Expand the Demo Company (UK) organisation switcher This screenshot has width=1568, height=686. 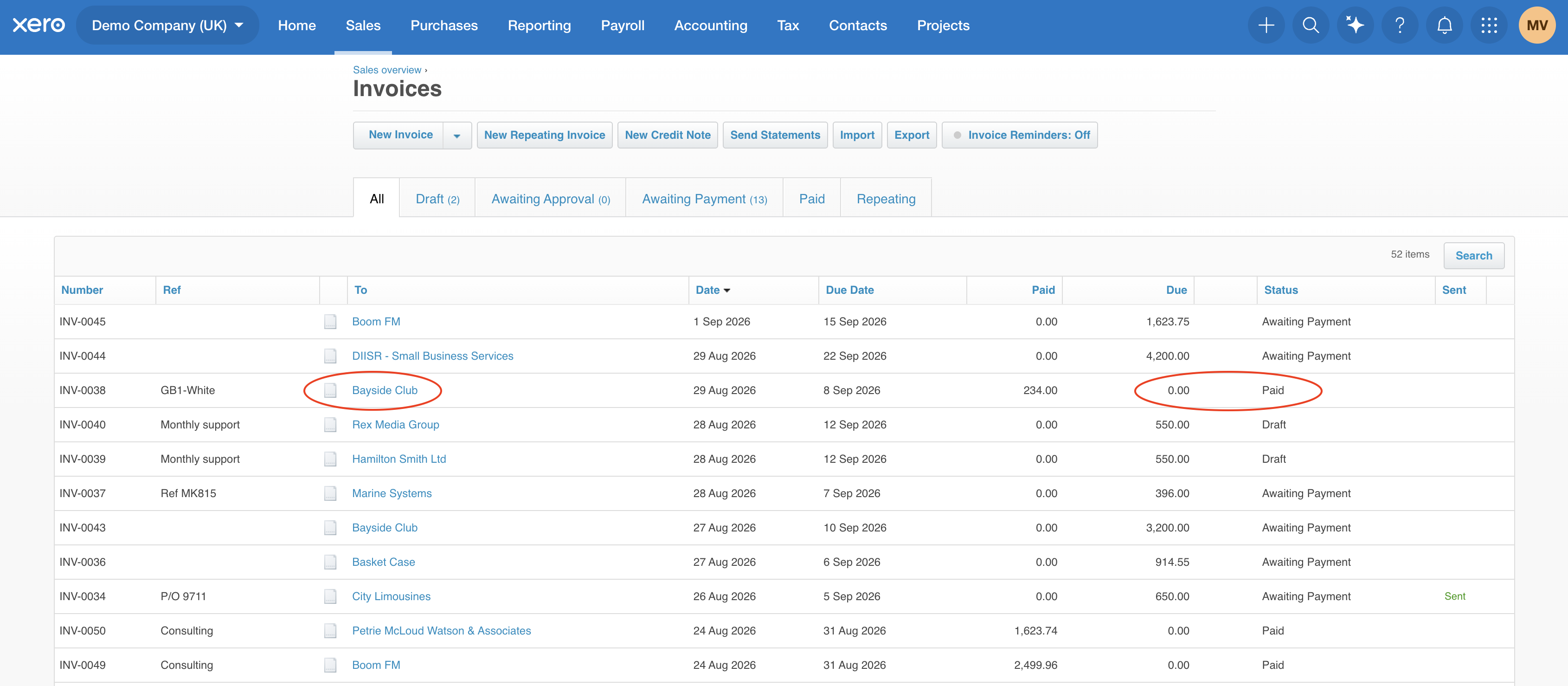167,25
